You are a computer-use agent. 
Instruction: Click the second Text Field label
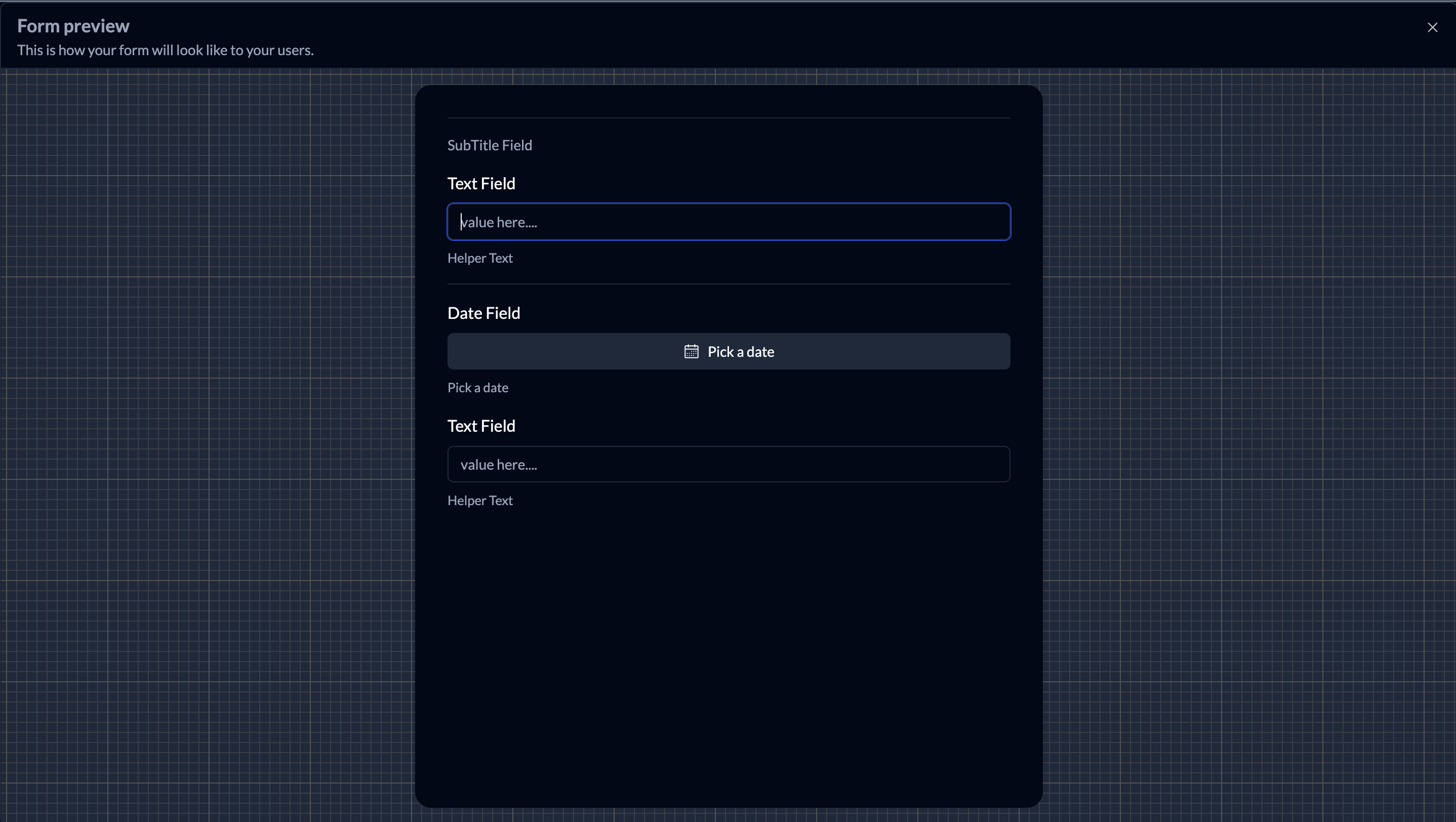click(x=481, y=426)
